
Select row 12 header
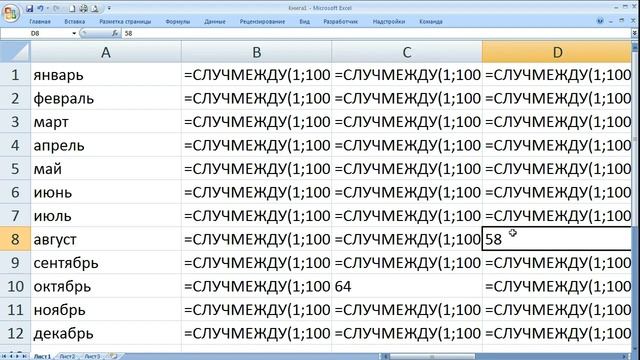[15, 333]
